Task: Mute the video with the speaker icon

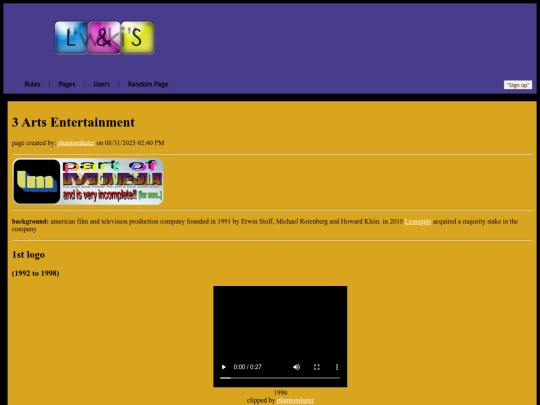Action: coord(296,367)
